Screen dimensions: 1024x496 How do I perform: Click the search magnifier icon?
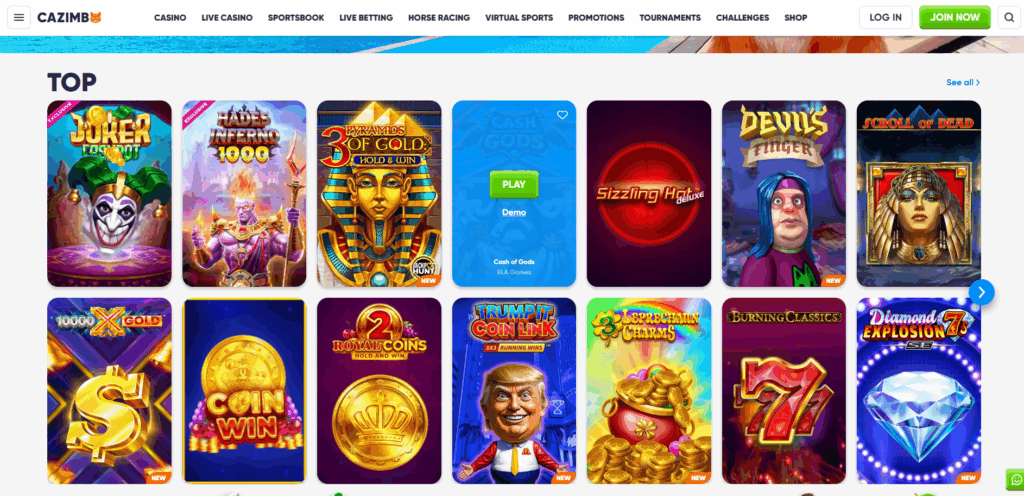1009,18
